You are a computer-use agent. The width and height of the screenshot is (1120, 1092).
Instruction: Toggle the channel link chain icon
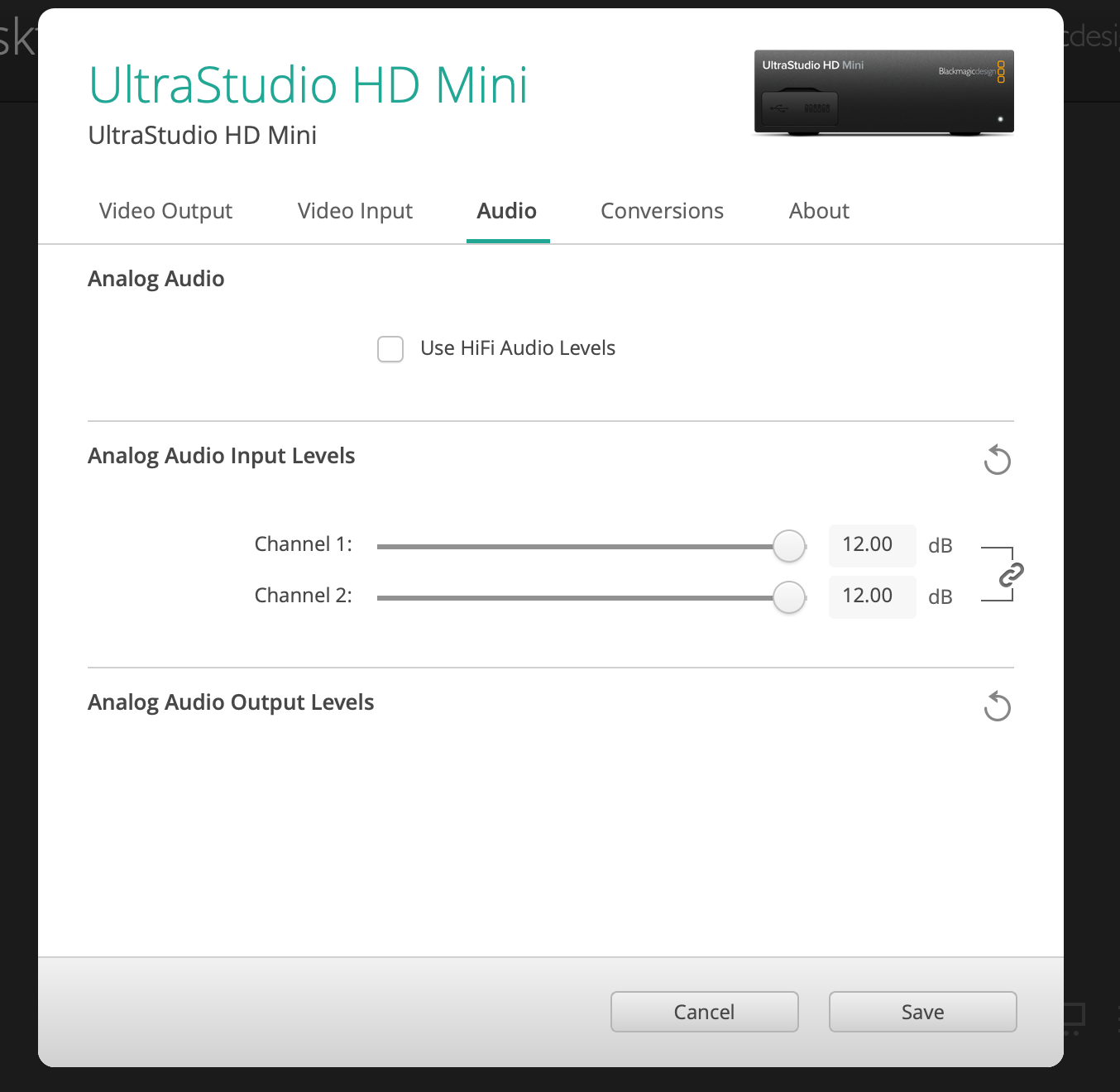1011,574
